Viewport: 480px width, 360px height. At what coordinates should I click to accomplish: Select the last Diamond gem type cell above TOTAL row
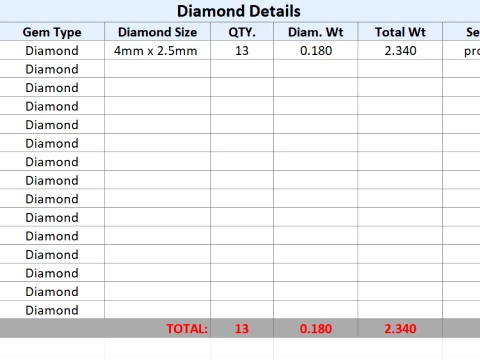pyautogui.click(x=52, y=310)
